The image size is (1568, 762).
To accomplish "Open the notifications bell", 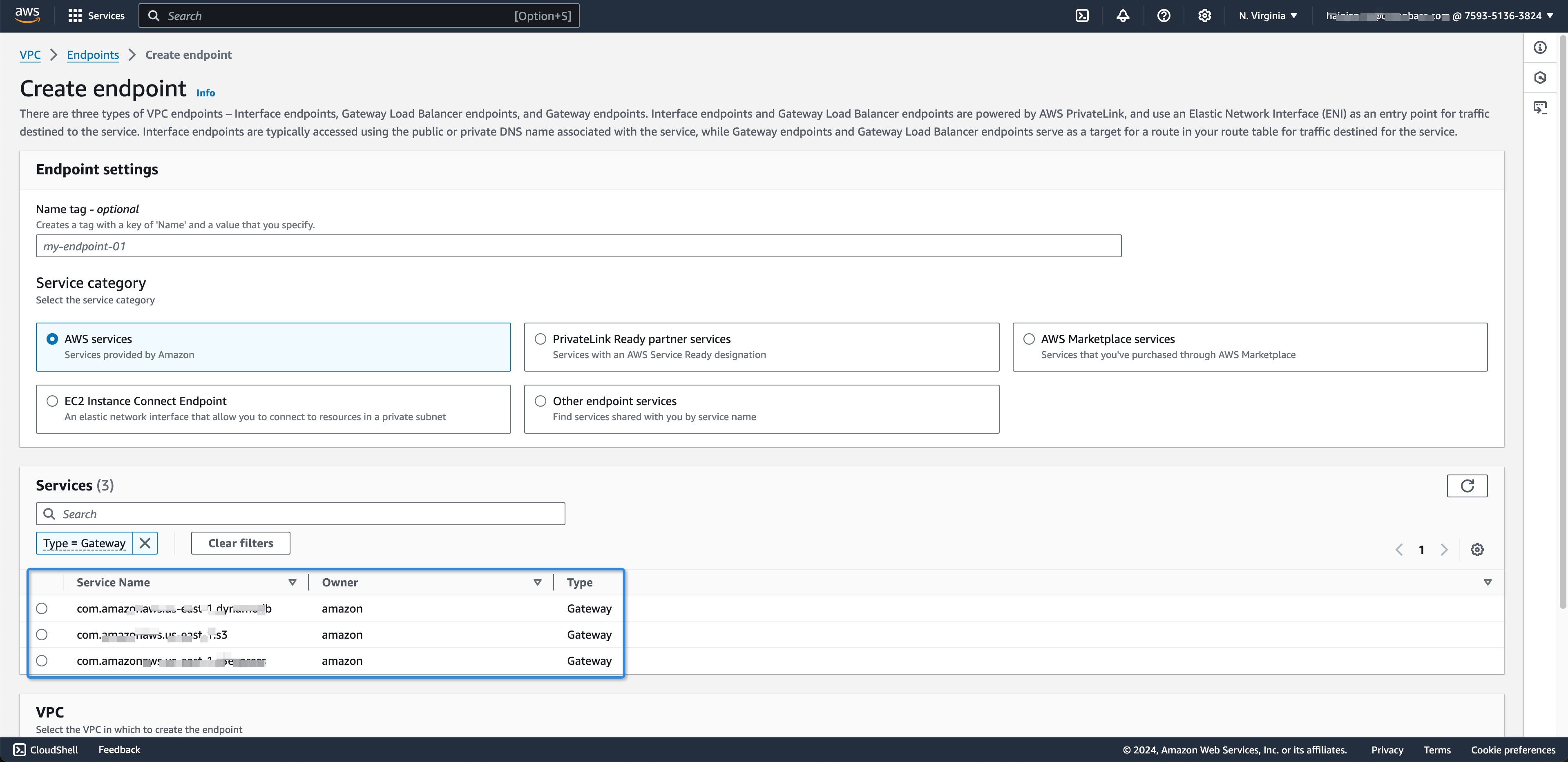I will [1122, 16].
